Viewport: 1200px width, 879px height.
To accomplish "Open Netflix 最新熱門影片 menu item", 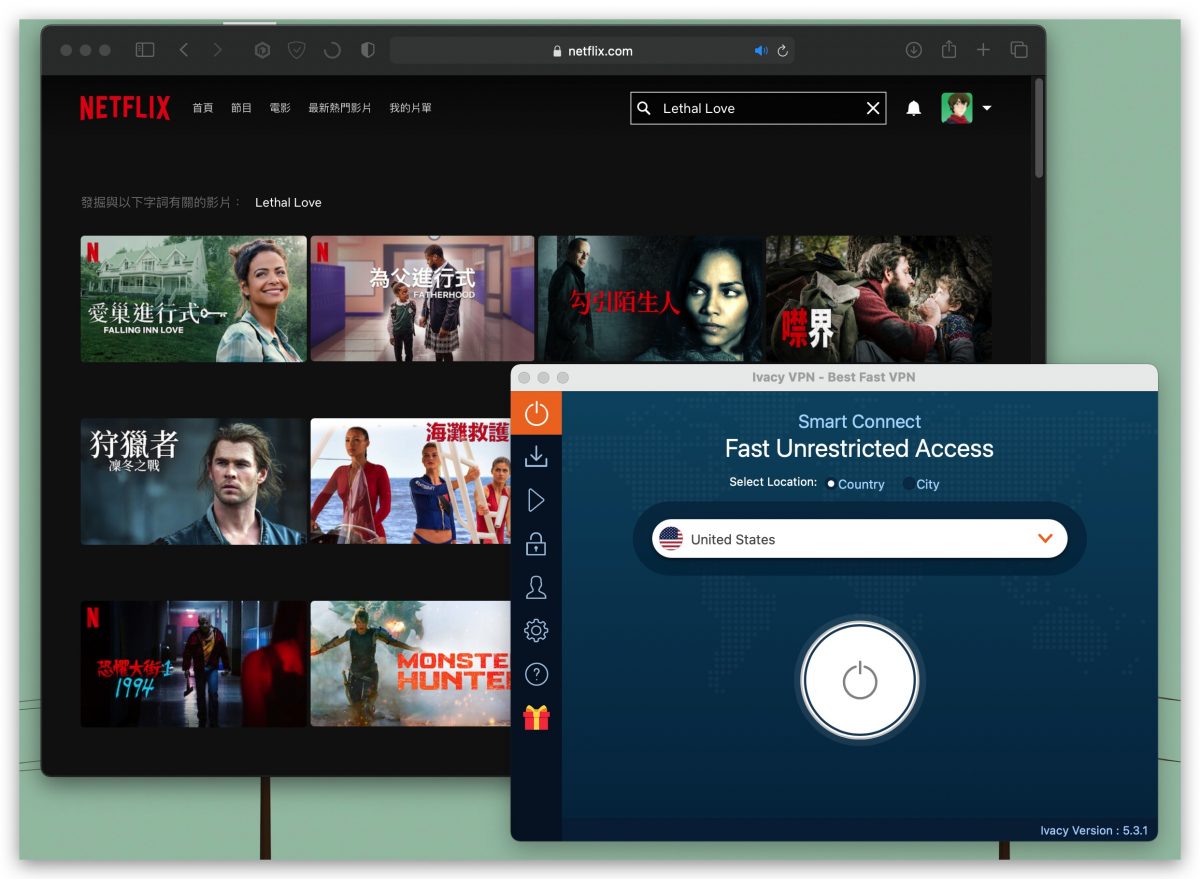I will pos(340,108).
